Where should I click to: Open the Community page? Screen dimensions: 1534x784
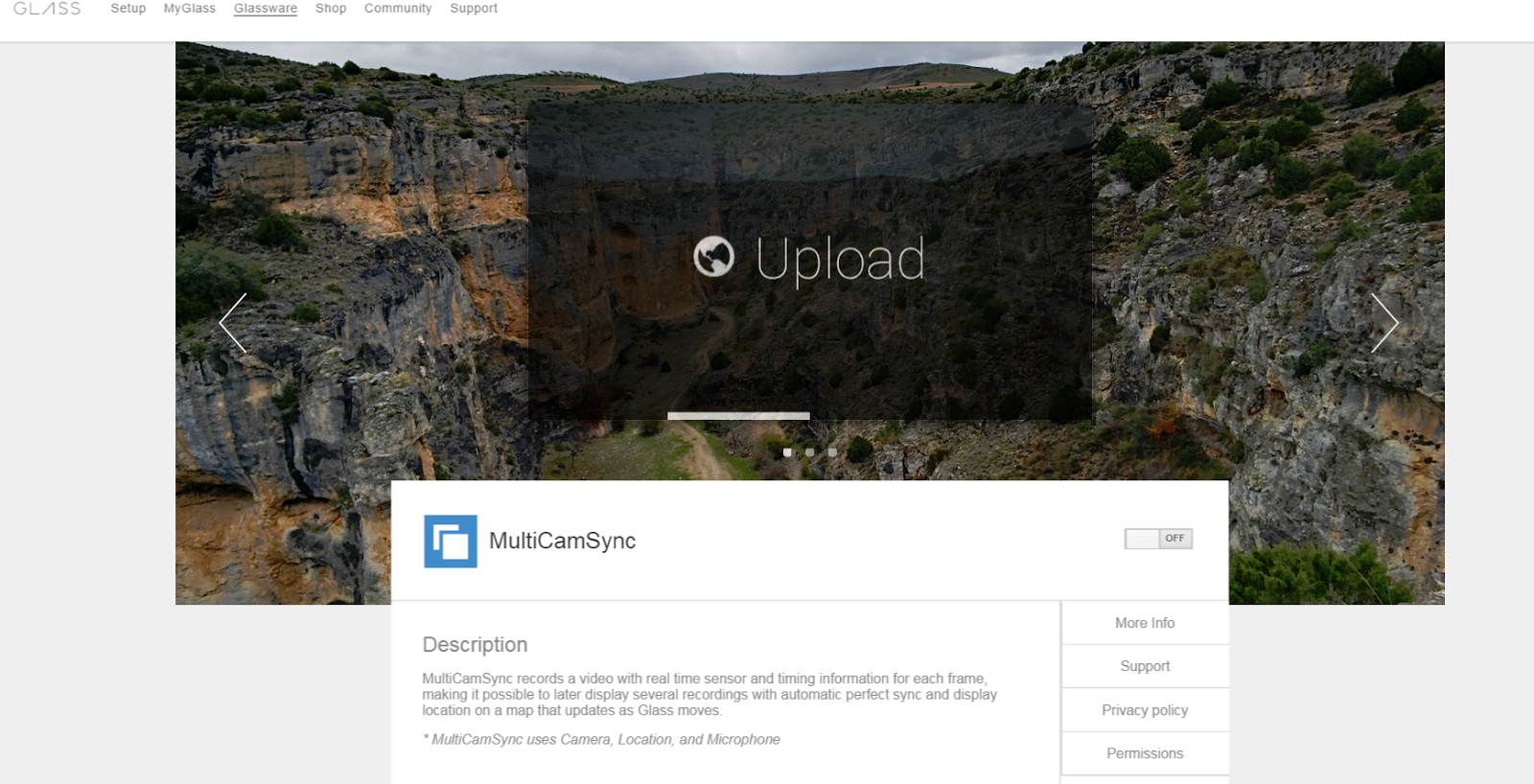[x=398, y=9]
